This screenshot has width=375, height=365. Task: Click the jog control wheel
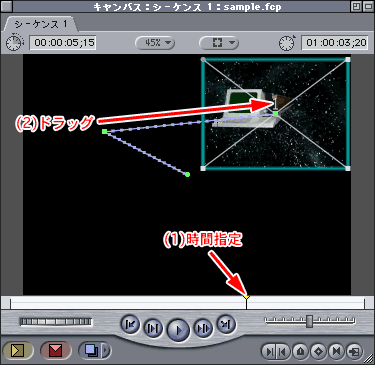[x=56, y=322]
